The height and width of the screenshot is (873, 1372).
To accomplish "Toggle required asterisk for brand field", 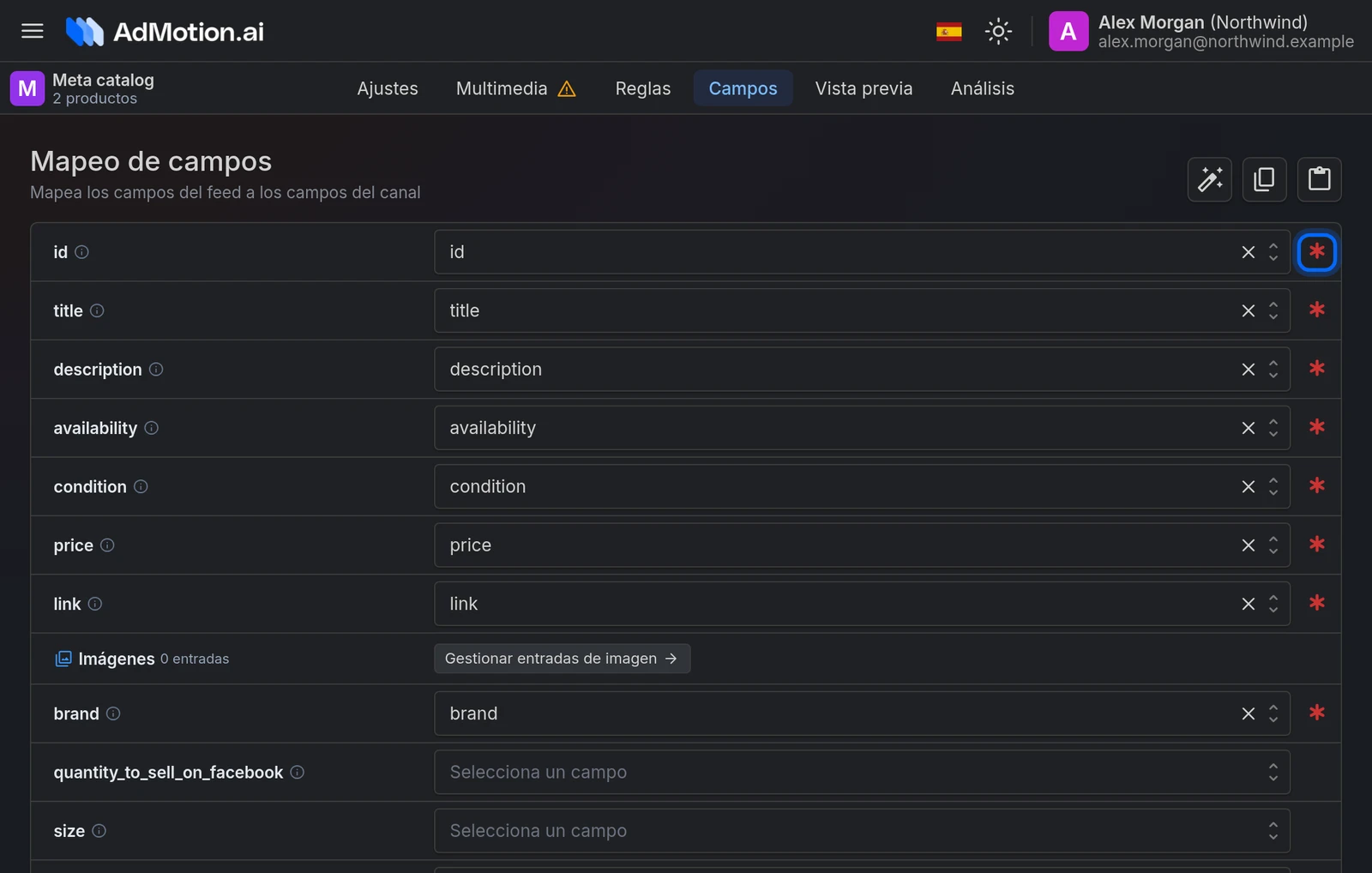I will point(1317,713).
